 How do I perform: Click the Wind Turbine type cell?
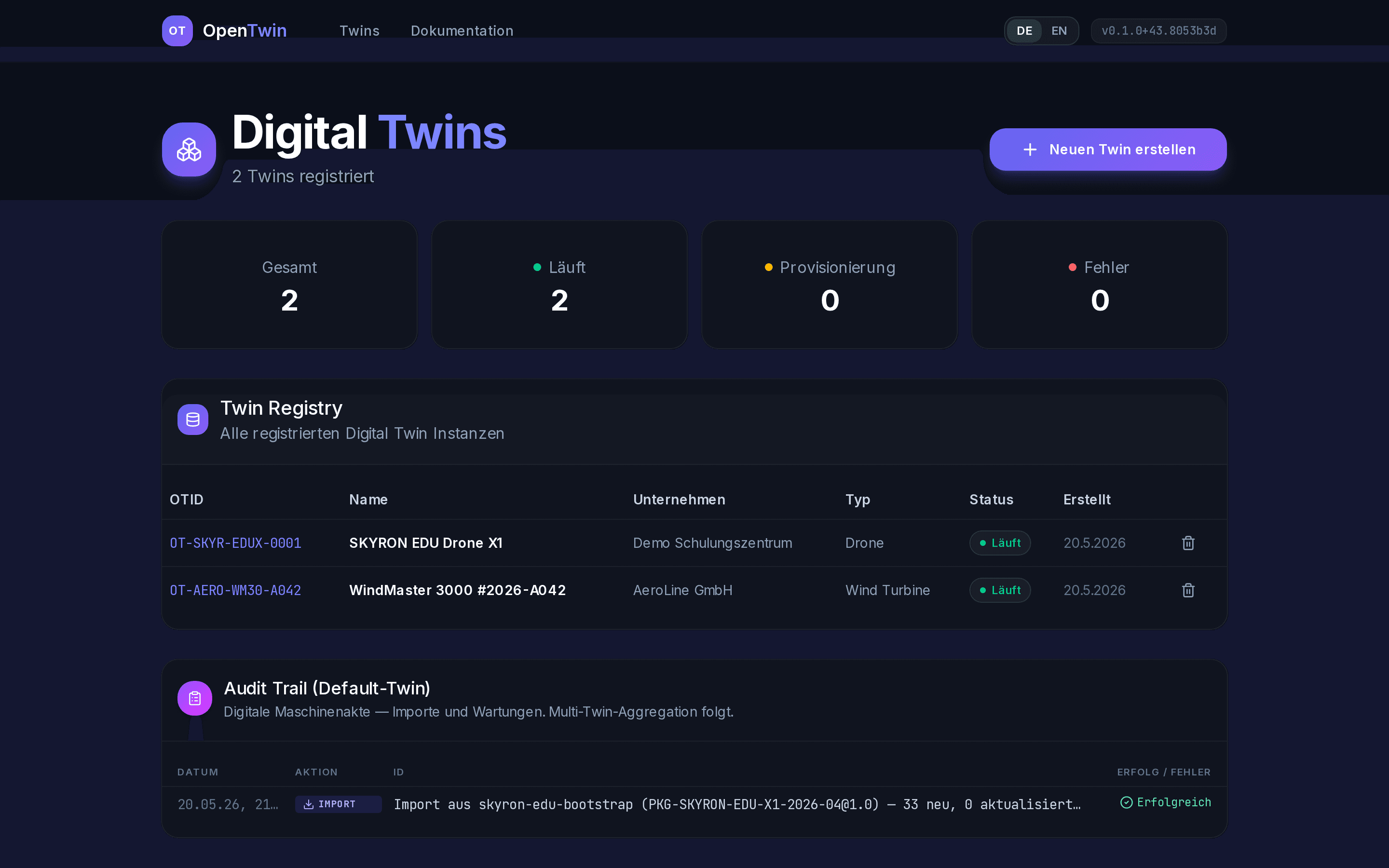coord(887,590)
